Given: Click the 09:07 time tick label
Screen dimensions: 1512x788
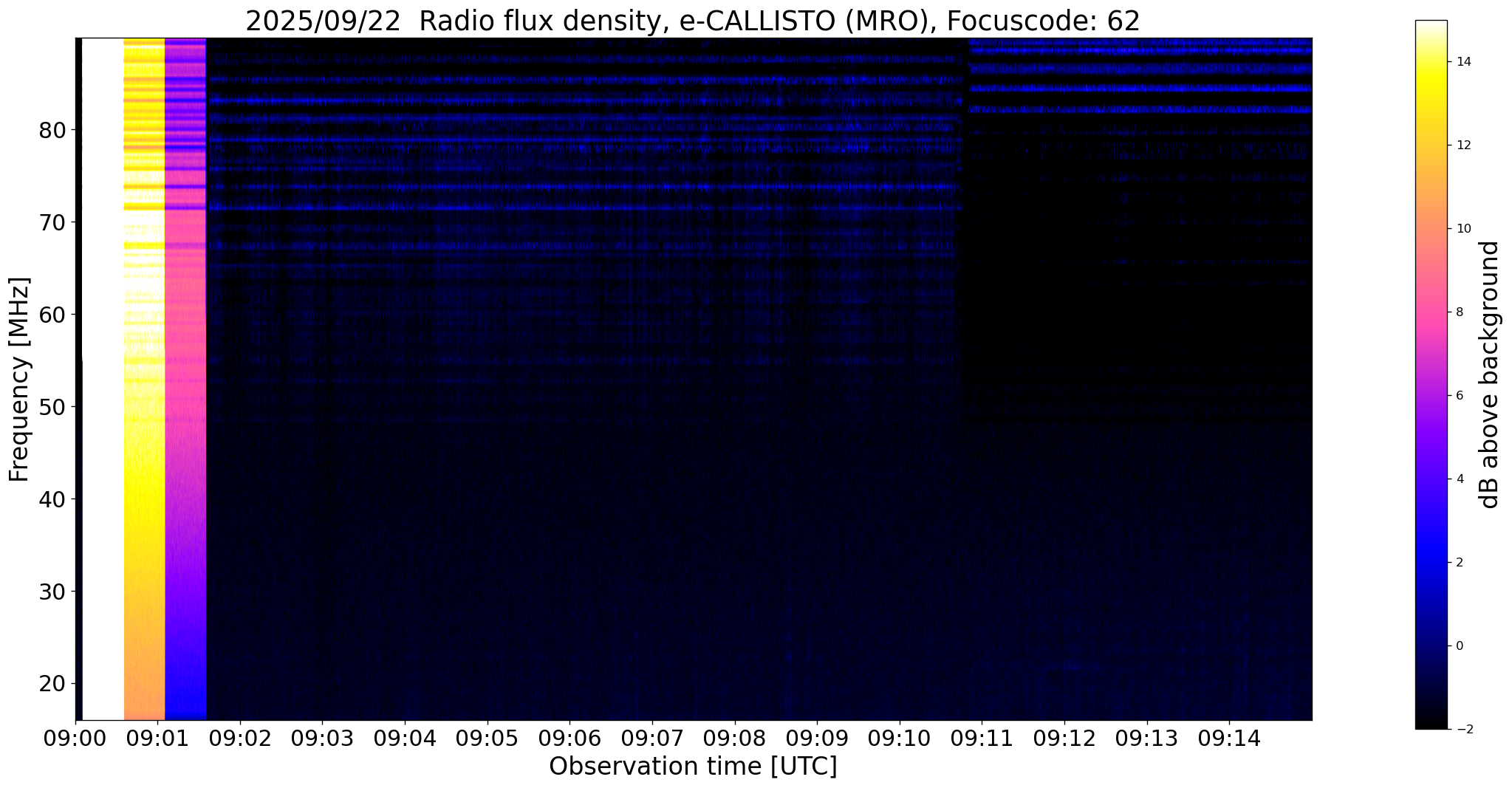Looking at the screenshot, I should 652,738.
